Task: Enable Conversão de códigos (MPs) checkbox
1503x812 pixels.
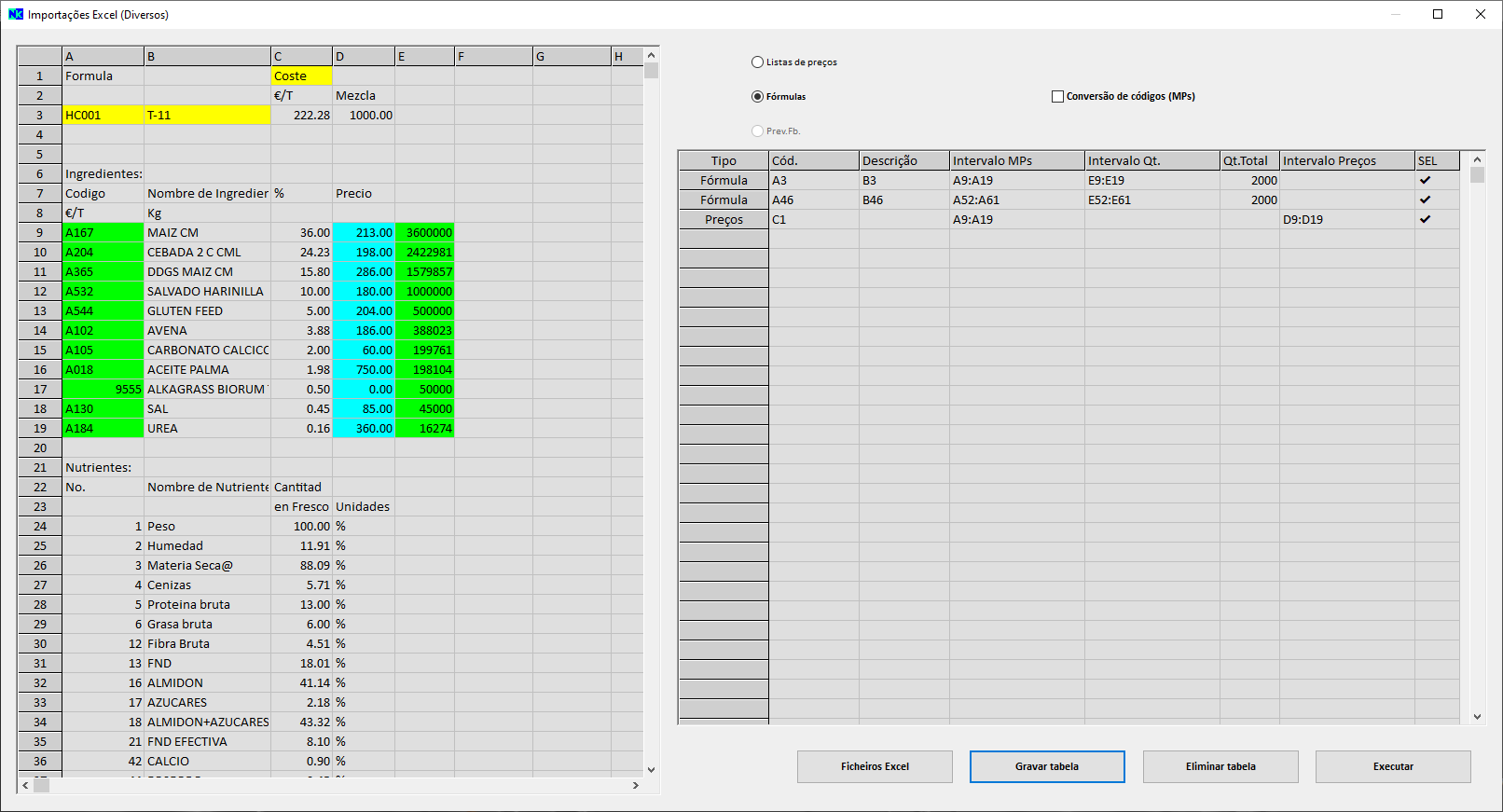Action: 1057,96
